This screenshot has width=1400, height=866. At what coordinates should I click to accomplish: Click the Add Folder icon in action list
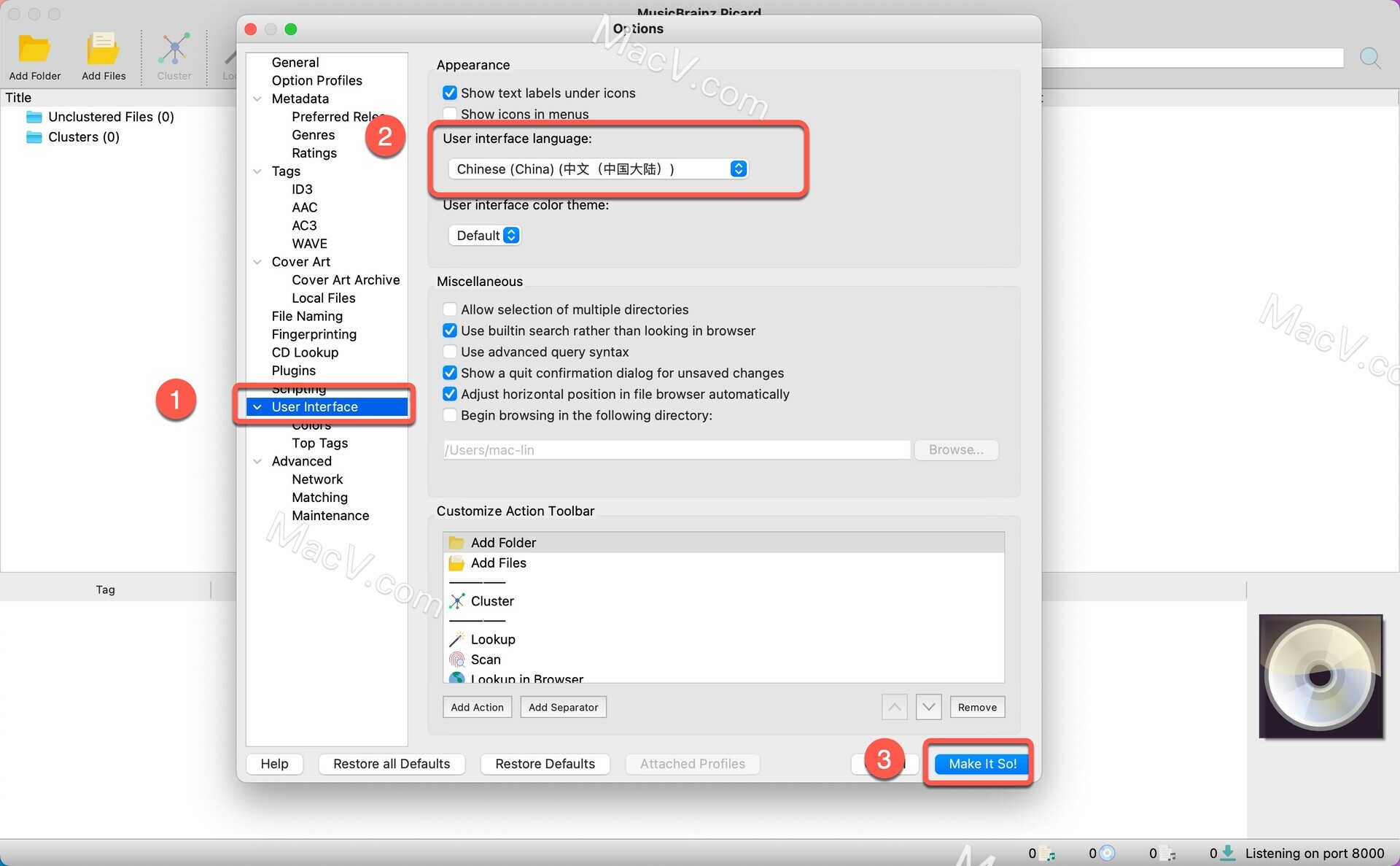pyautogui.click(x=456, y=543)
